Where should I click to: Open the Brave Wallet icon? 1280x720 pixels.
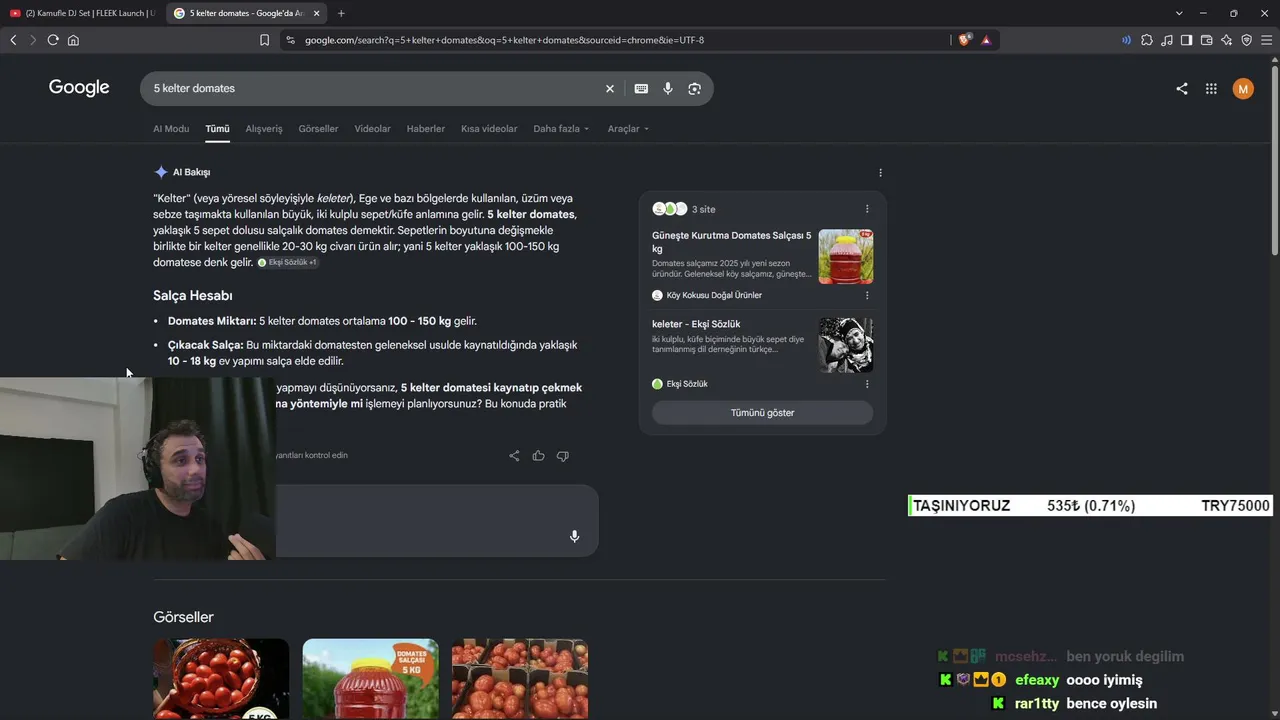(x=1206, y=40)
